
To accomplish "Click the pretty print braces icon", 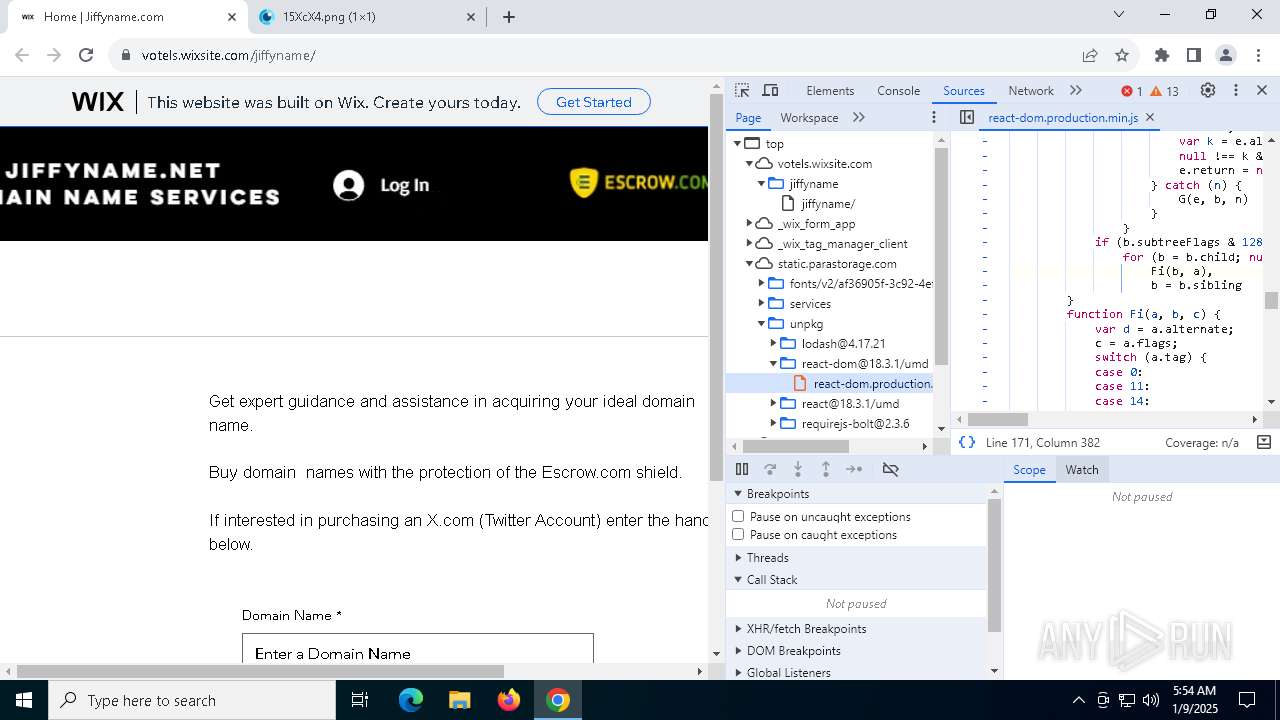I will tap(966, 442).
